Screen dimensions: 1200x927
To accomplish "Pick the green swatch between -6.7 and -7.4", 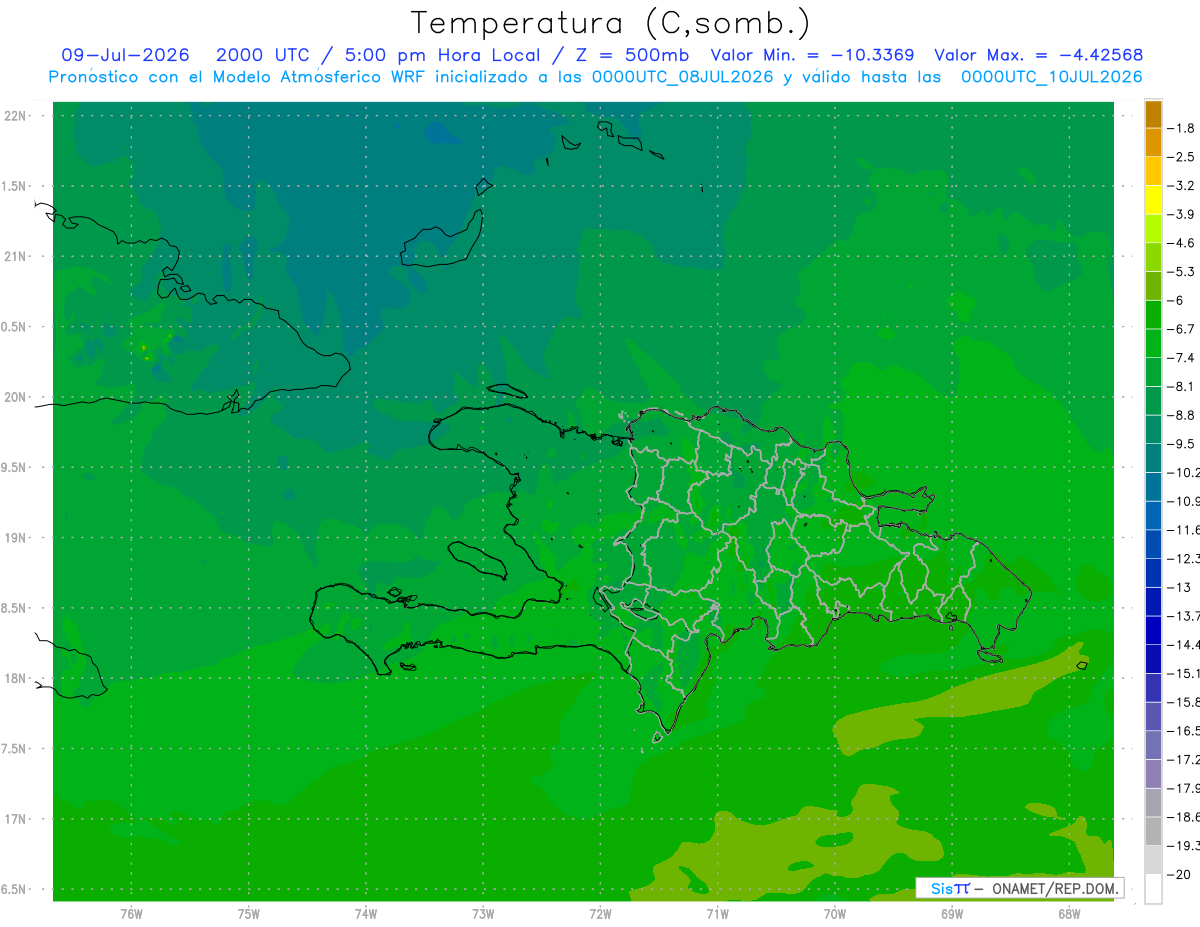I will pyautogui.click(x=1153, y=344).
